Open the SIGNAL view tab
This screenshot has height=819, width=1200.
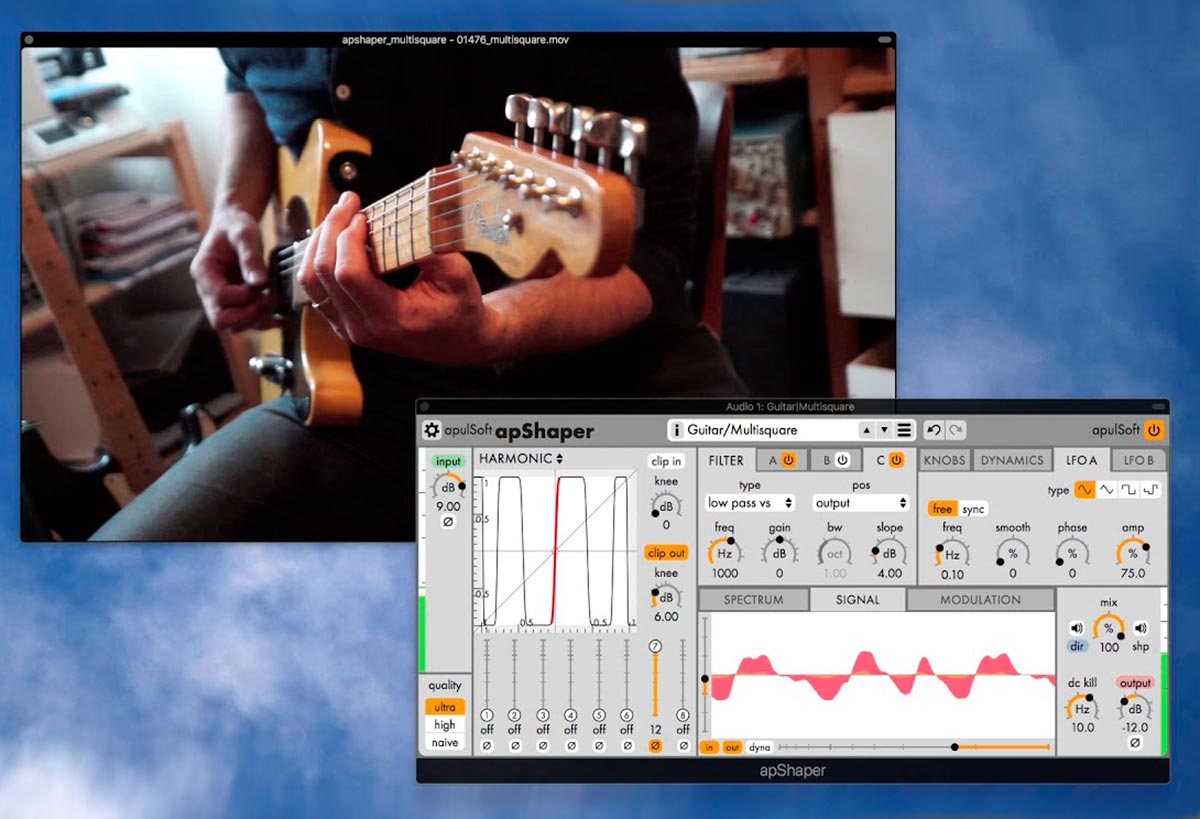coord(857,600)
